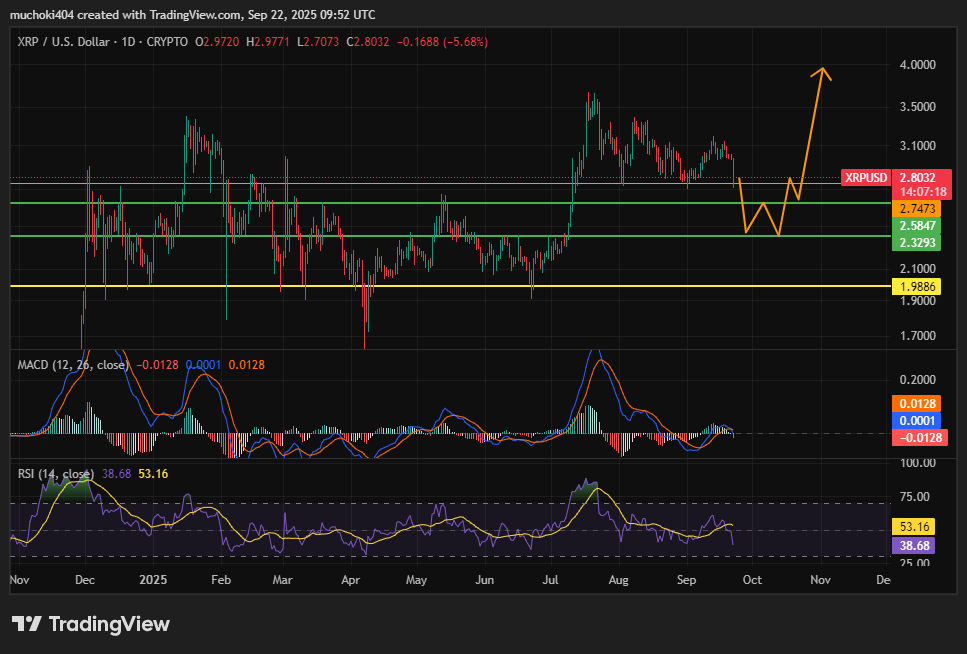Click the 3.5000 price axis label

(x=918, y=107)
